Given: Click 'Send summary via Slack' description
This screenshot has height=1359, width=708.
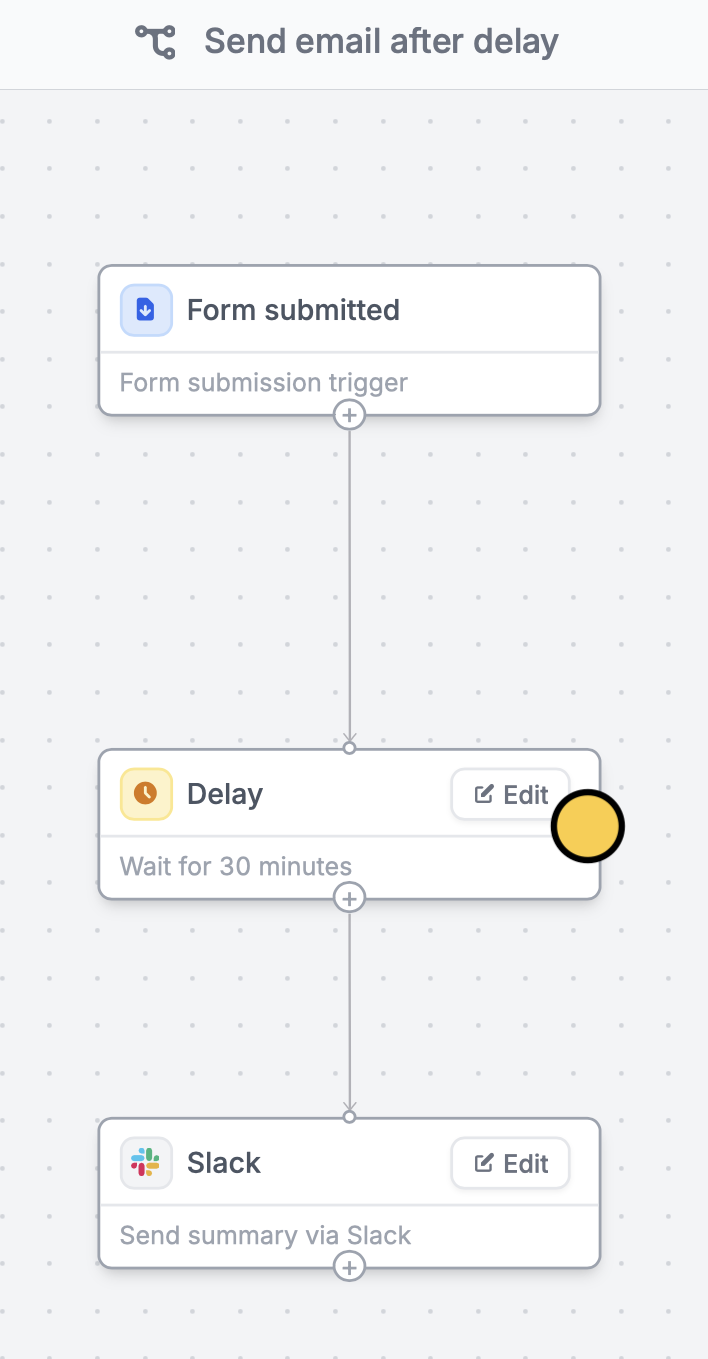Looking at the screenshot, I should pos(266,1235).
